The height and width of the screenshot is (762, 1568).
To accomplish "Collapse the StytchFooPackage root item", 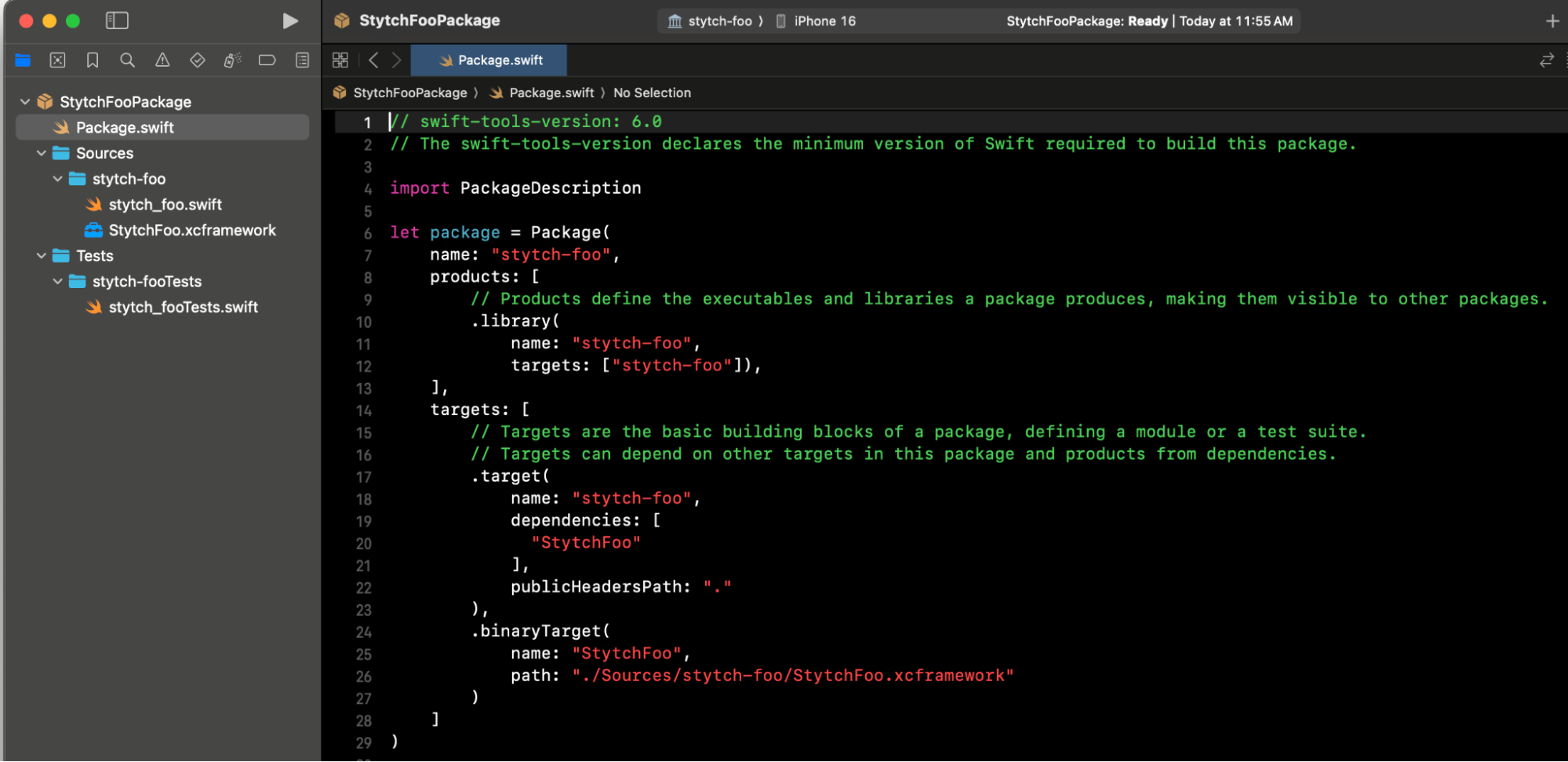I will (25, 102).
